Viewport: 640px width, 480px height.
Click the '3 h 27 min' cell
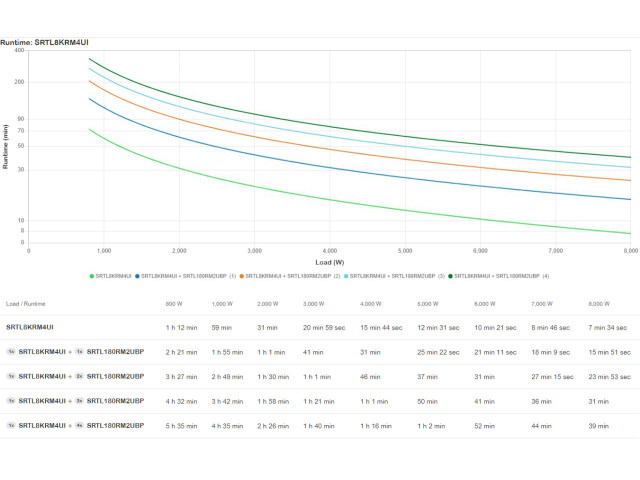click(181, 377)
